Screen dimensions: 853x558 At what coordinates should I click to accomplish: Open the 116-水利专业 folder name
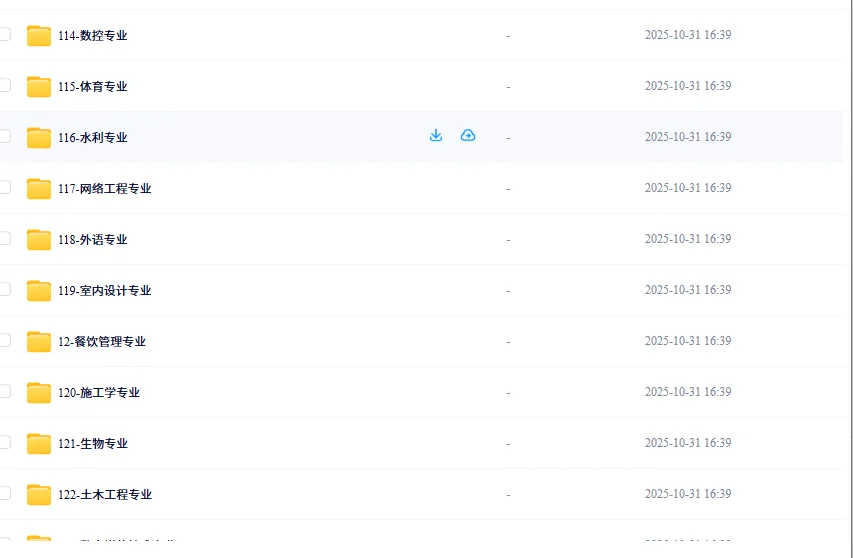tap(92, 138)
